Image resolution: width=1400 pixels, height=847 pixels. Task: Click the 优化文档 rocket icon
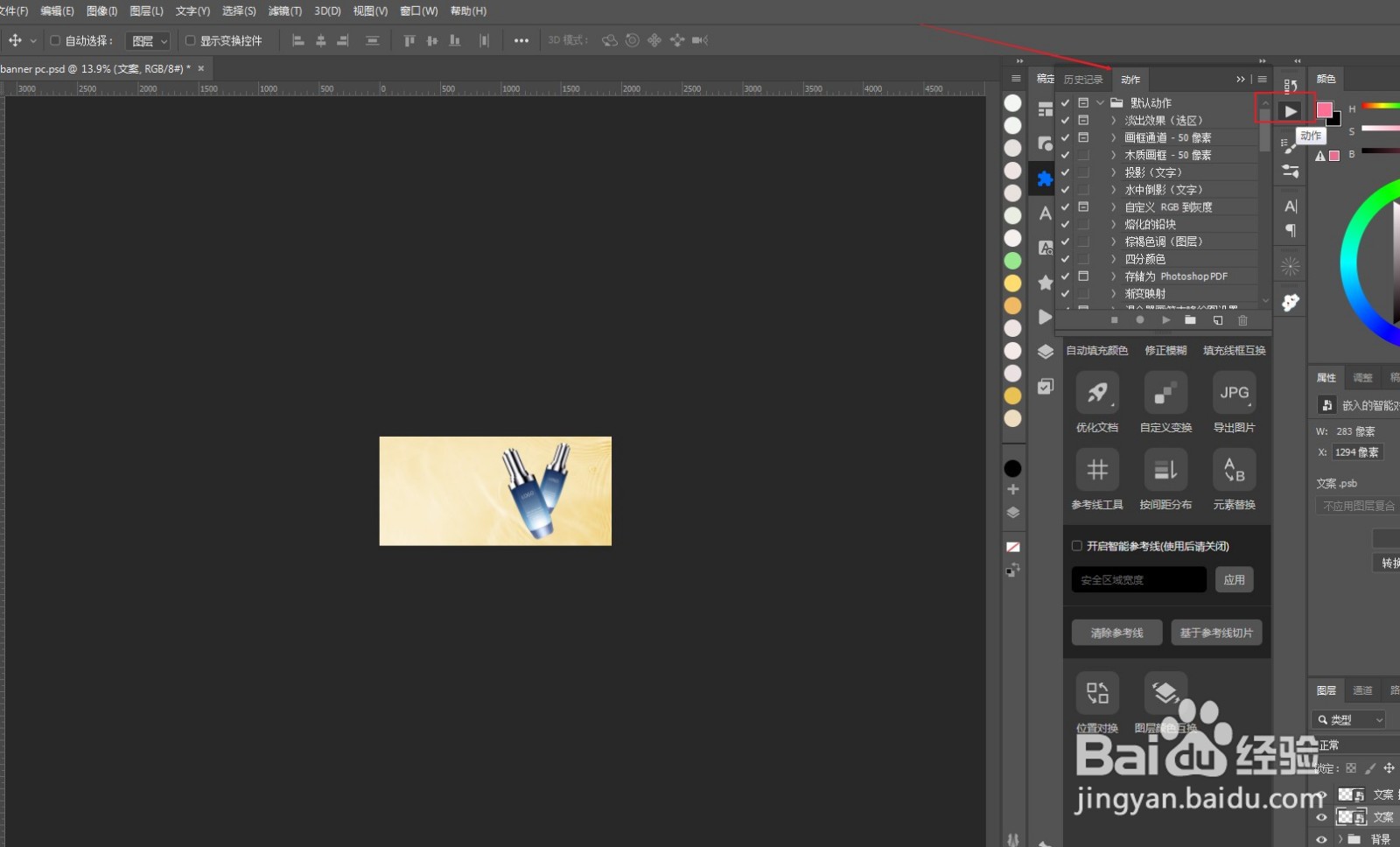point(1097,392)
